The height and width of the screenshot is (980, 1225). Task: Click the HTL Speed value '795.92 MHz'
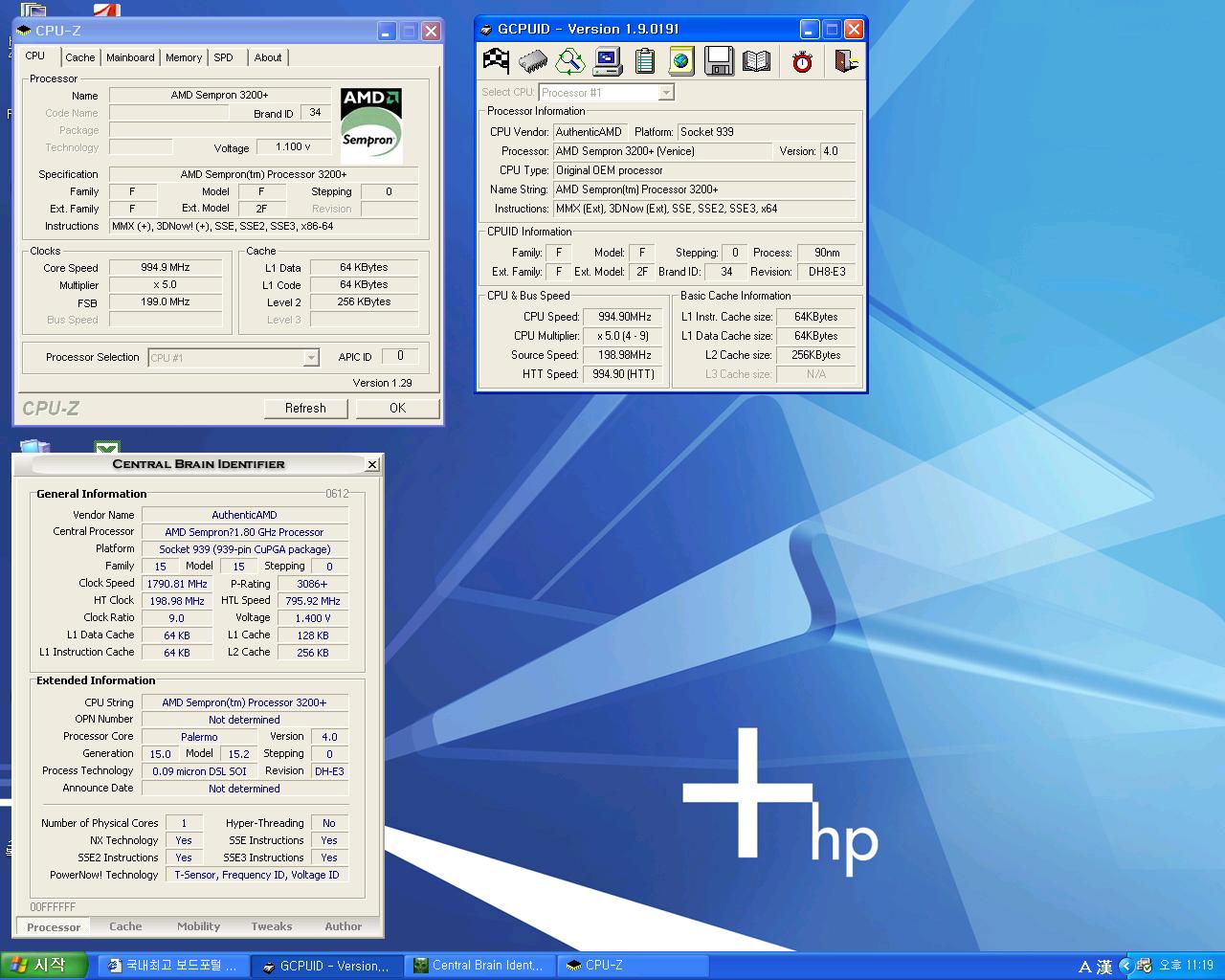(x=312, y=601)
